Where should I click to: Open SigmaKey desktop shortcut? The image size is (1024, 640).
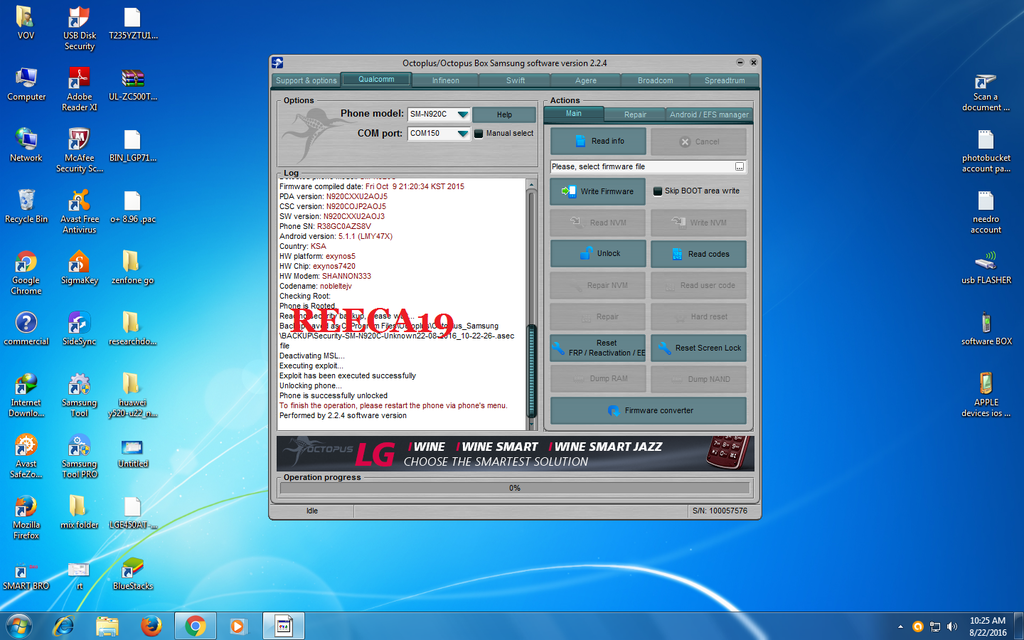click(79, 262)
